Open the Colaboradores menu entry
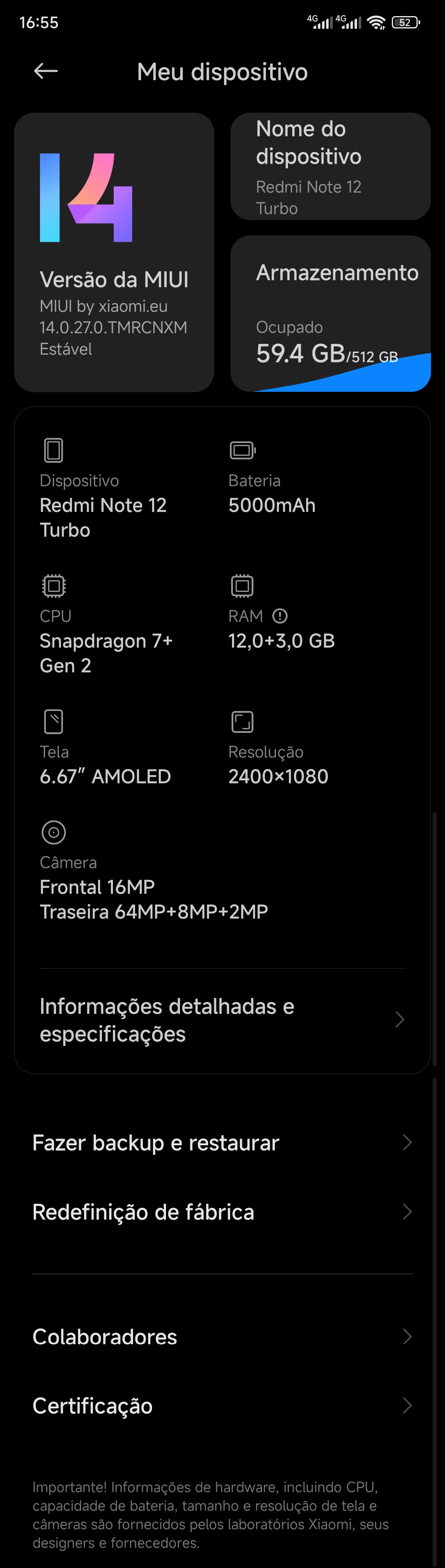Screen dimensions: 445x1568 click(x=222, y=1337)
